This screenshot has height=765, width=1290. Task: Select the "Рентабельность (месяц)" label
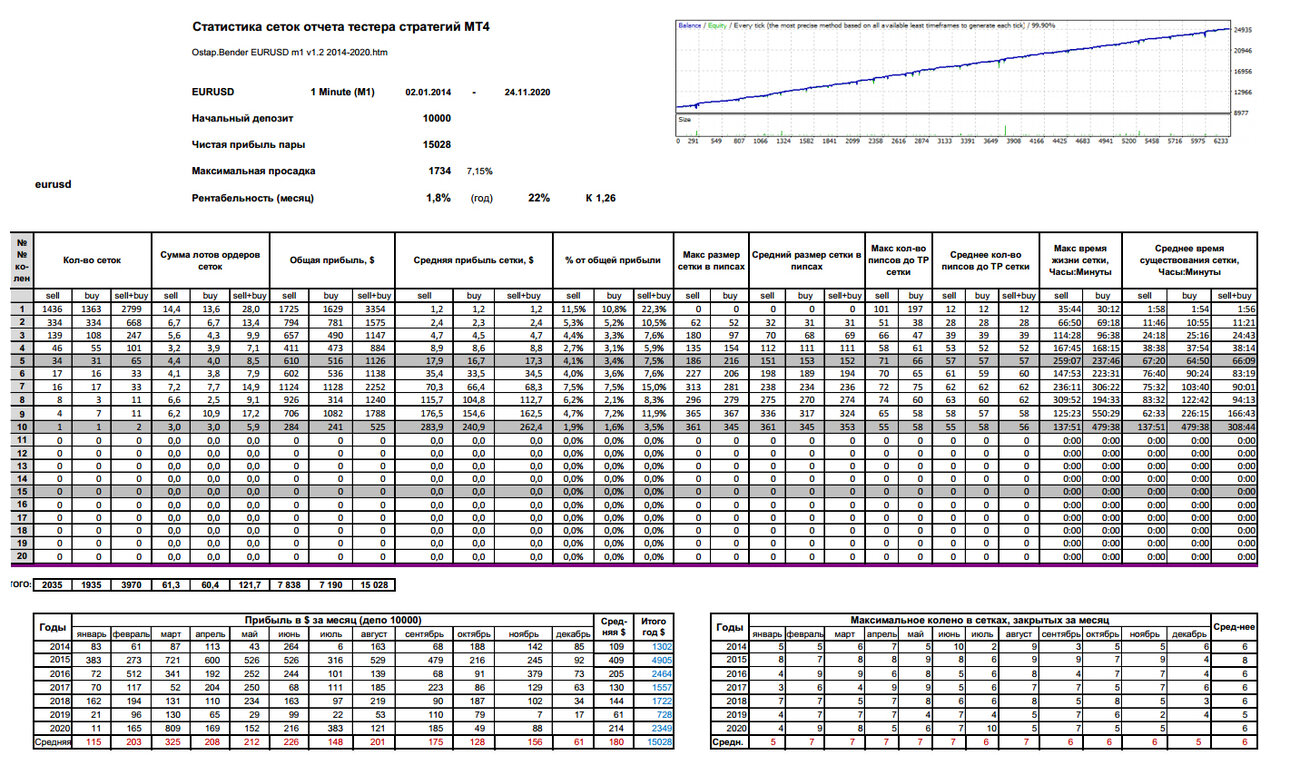click(253, 198)
